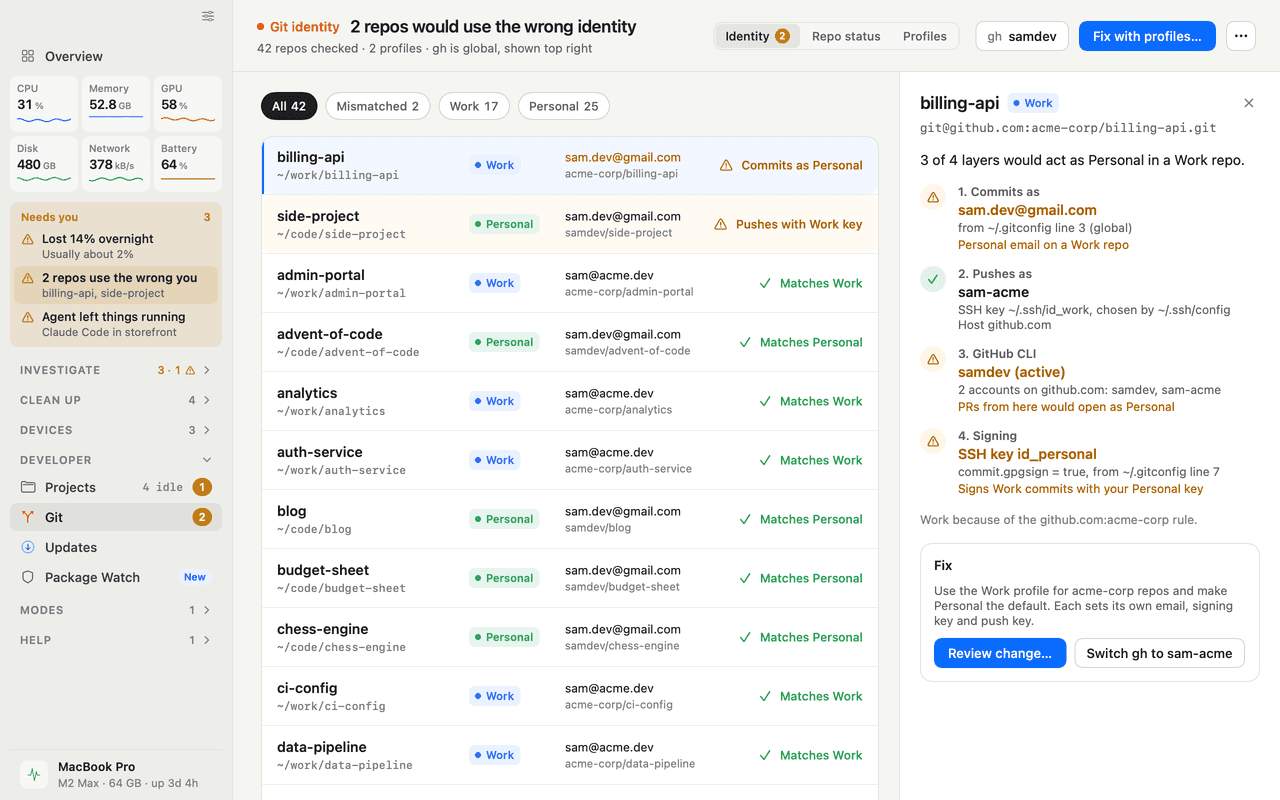Open 2 repos use the wrong you alert

tap(116, 285)
